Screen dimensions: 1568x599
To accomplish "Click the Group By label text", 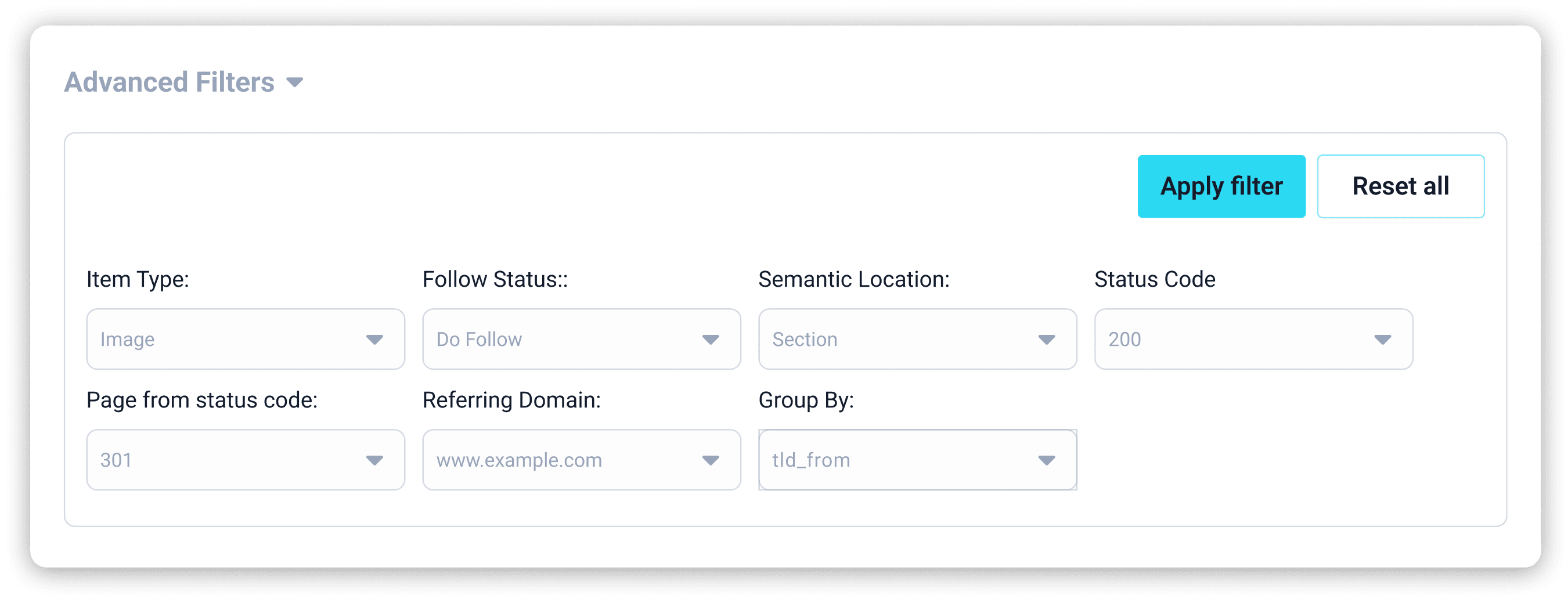I will tap(806, 400).
